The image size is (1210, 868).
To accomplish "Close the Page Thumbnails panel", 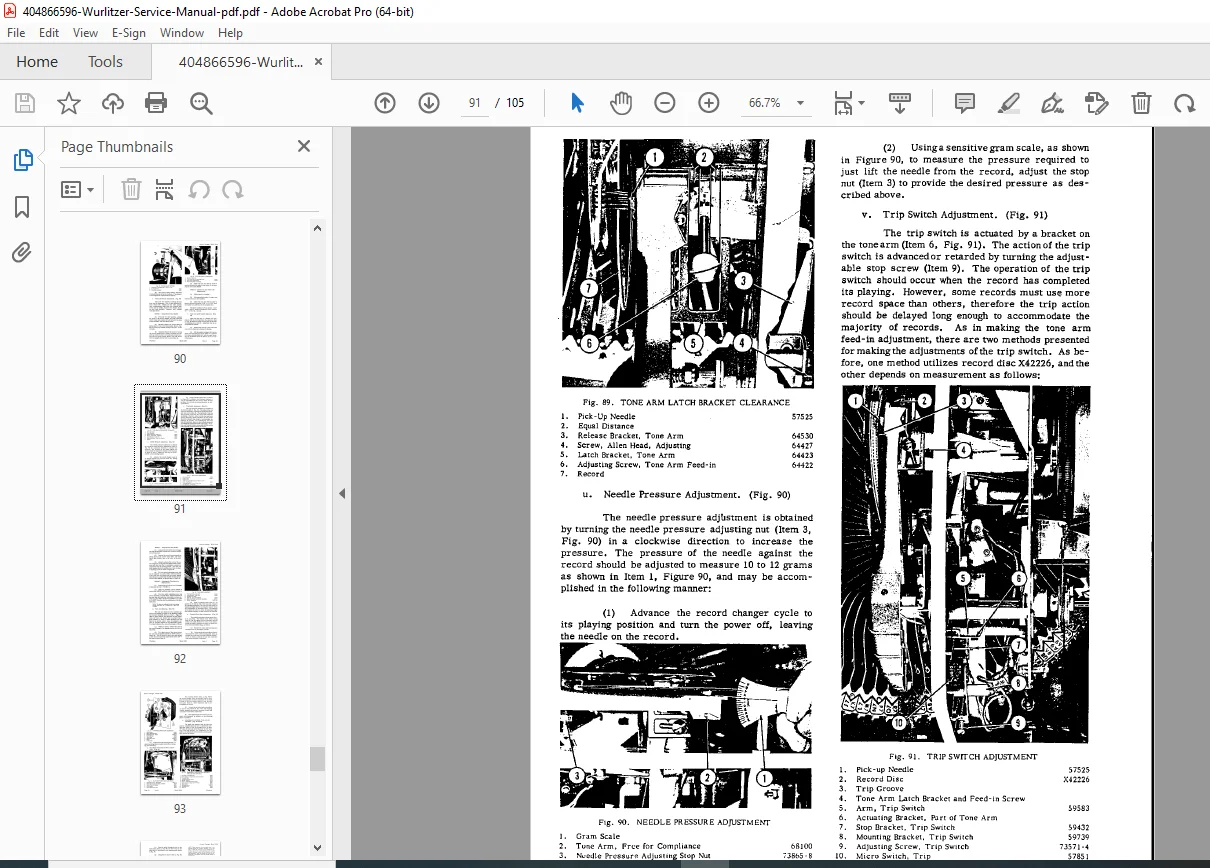I will [x=304, y=146].
